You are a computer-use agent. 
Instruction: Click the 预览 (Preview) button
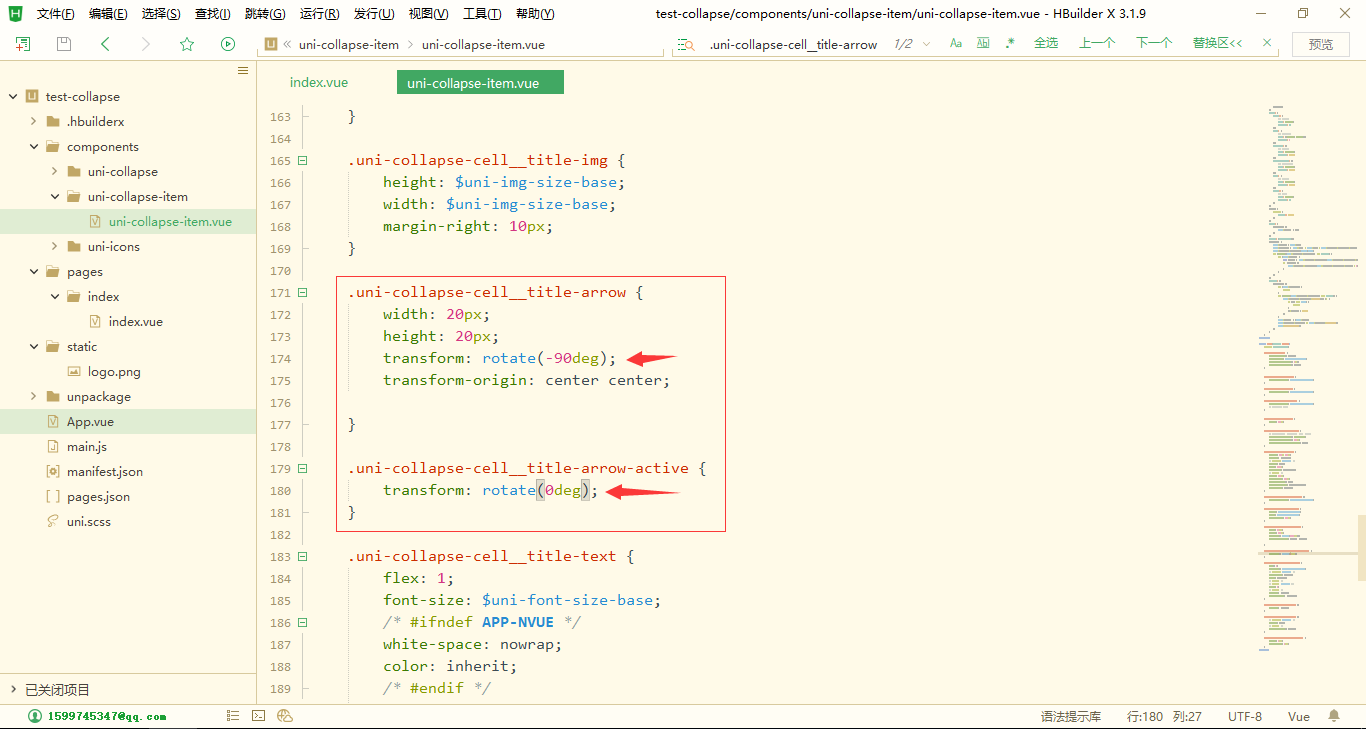coord(1320,44)
